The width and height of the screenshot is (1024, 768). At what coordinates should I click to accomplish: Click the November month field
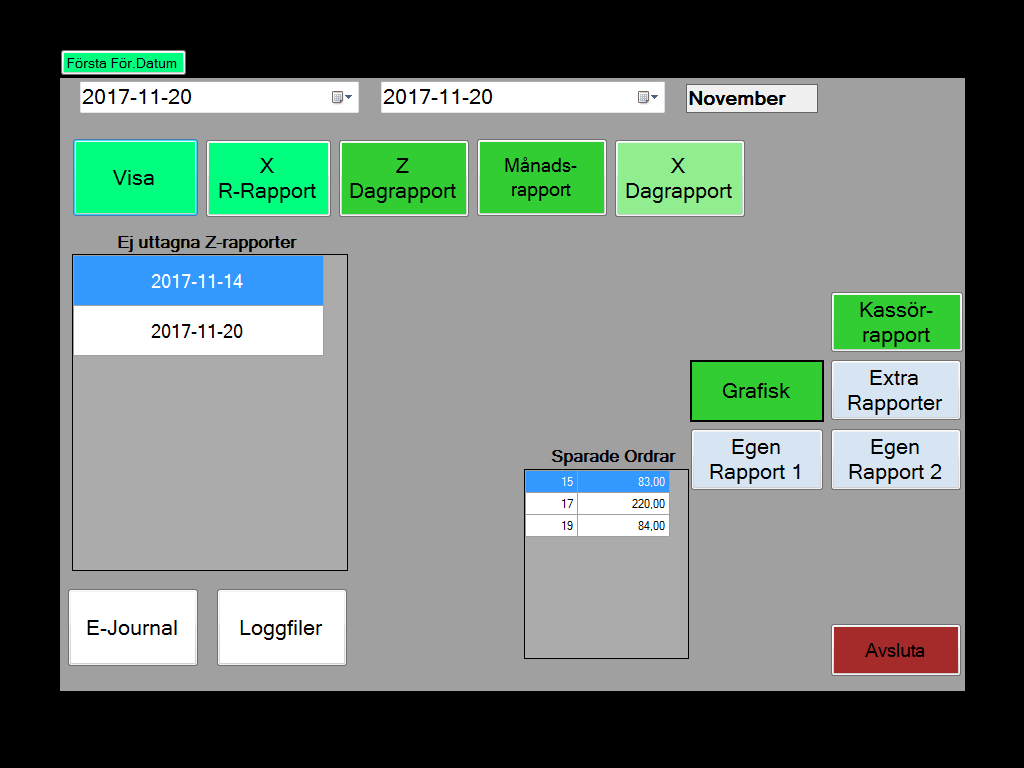pos(752,99)
